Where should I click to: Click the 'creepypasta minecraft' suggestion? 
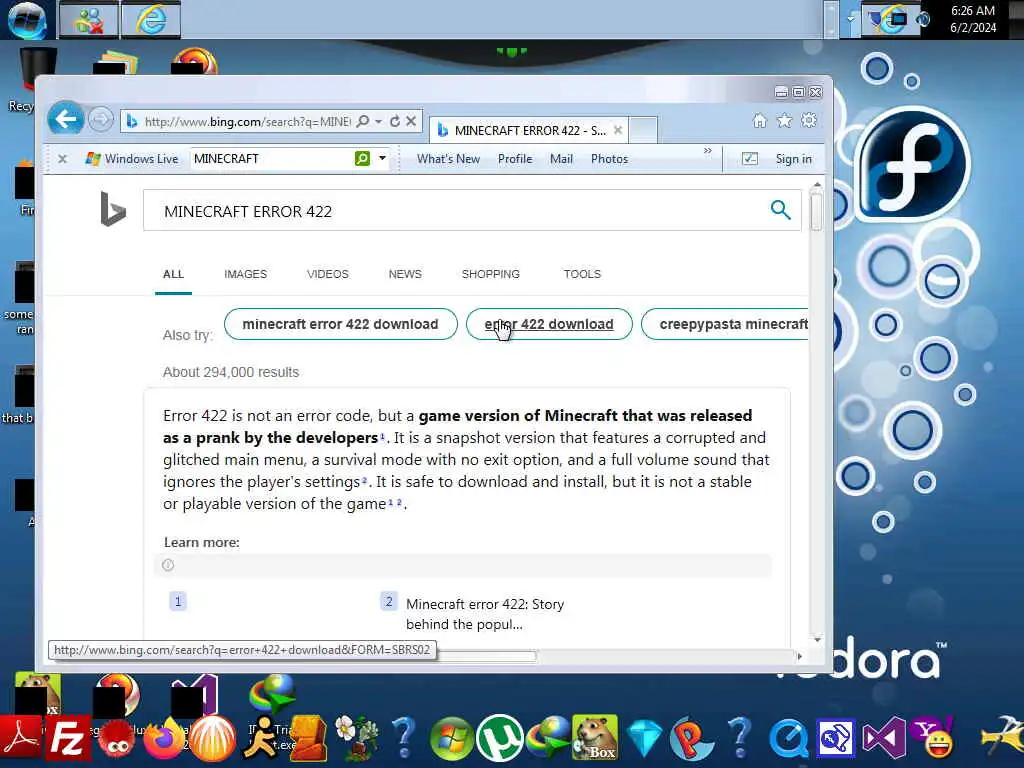(x=725, y=324)
